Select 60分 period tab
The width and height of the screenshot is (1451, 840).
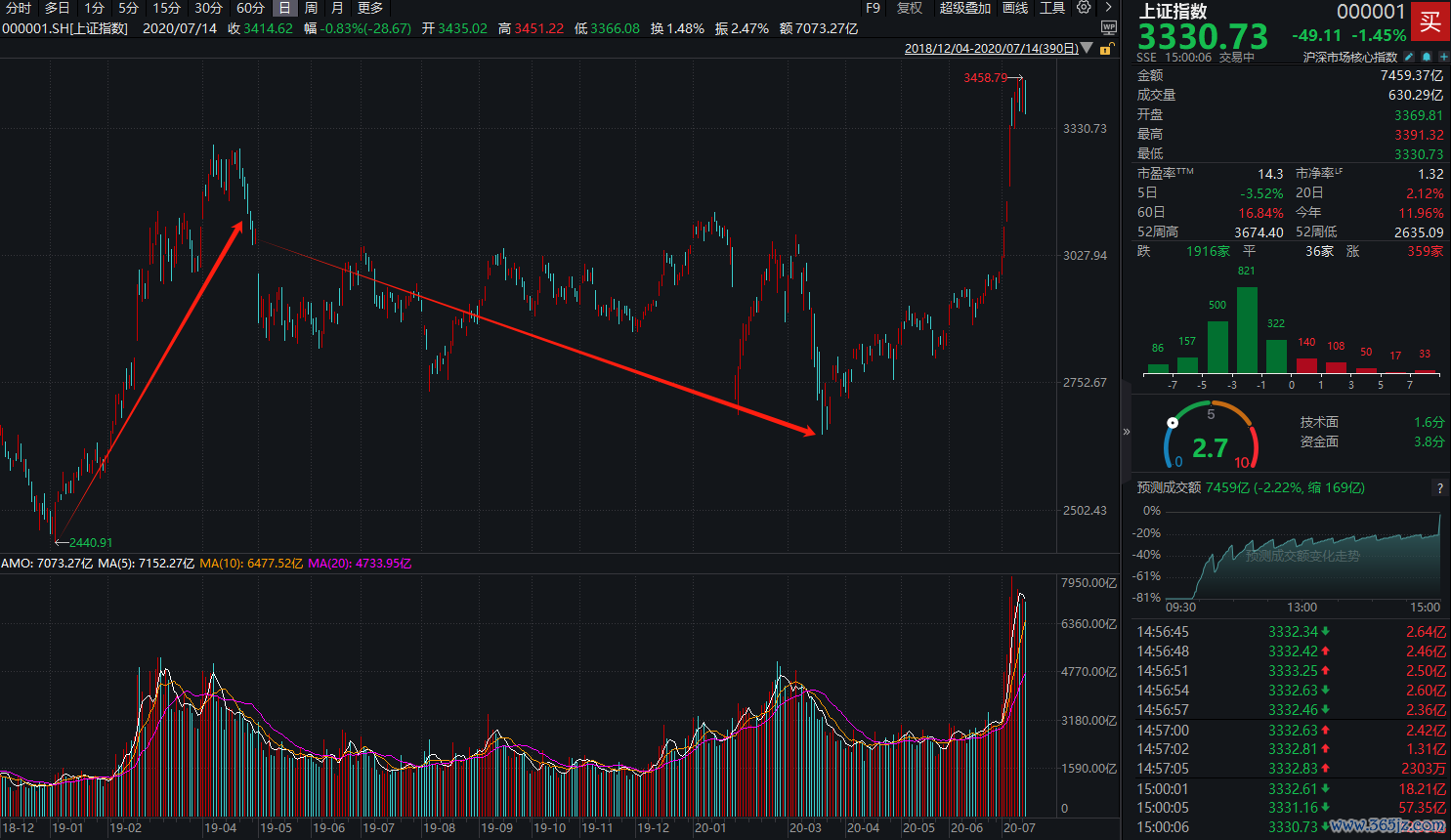(250, 8)
